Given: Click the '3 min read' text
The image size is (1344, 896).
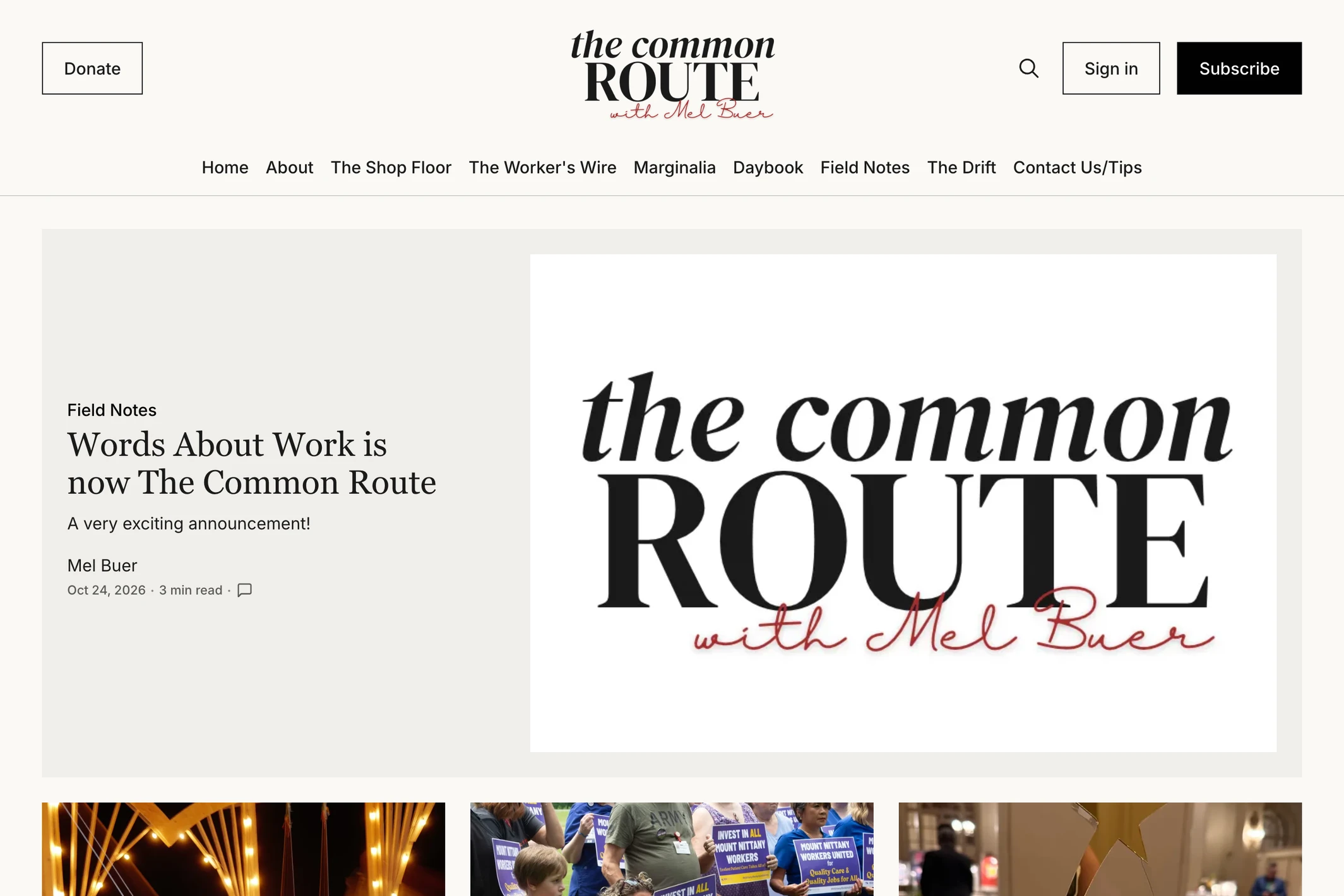Looking at the screenshot, I should point(191,590).
